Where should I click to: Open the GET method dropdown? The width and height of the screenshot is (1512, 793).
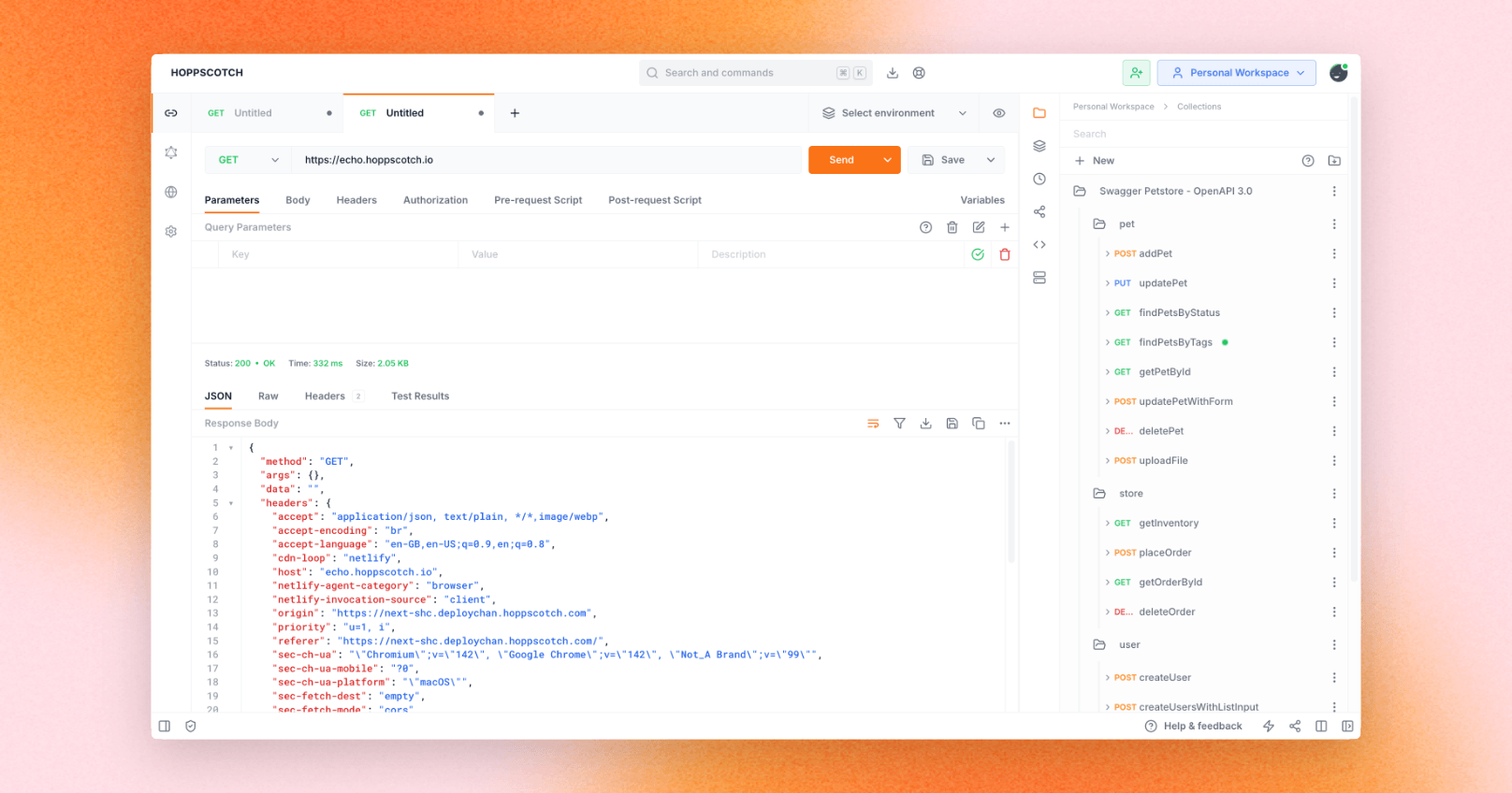248,160
